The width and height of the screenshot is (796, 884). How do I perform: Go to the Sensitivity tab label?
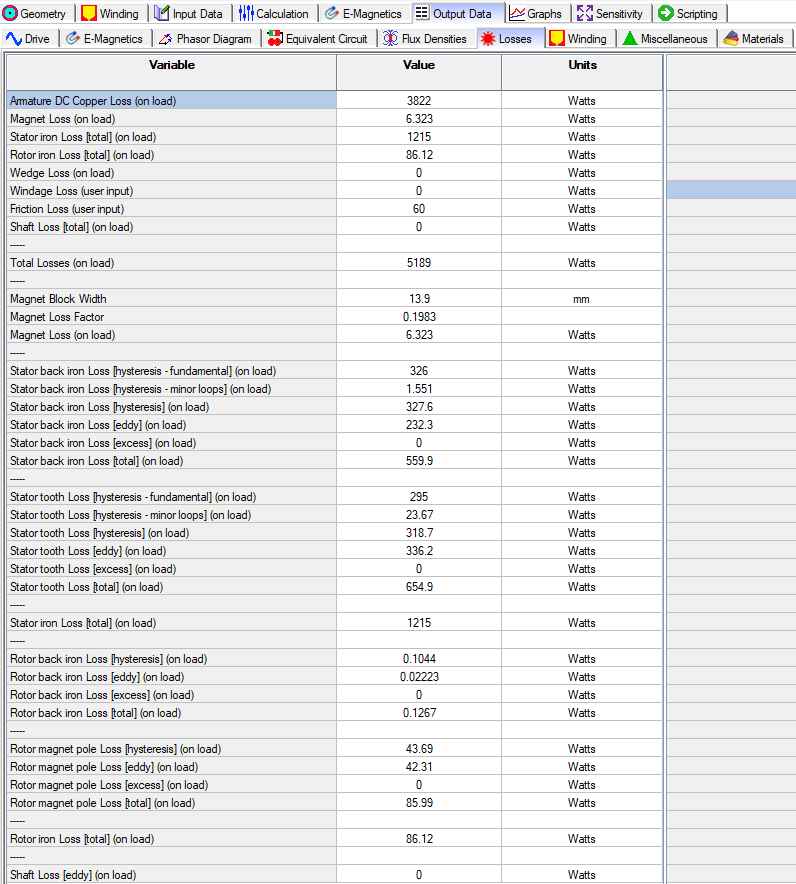[619, 14]
